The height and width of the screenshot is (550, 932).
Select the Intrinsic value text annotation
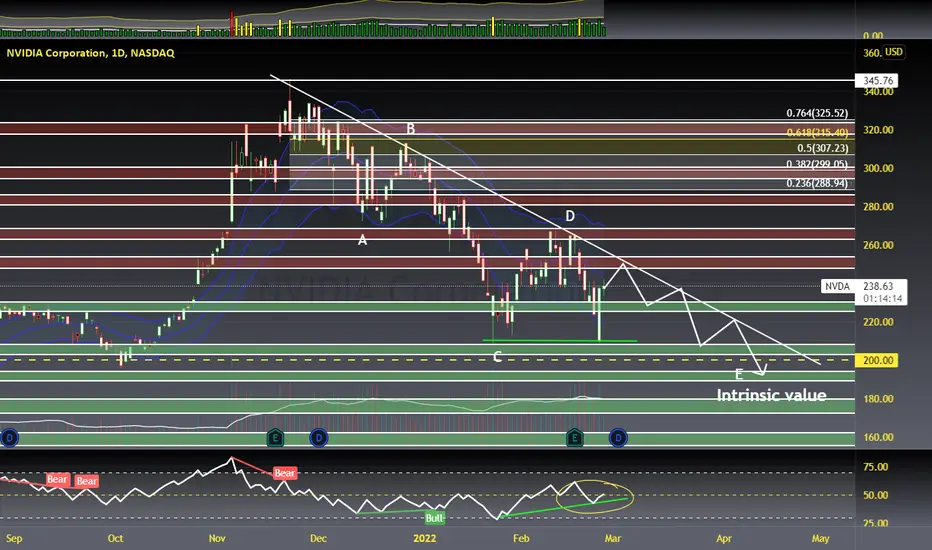point(771,395)
